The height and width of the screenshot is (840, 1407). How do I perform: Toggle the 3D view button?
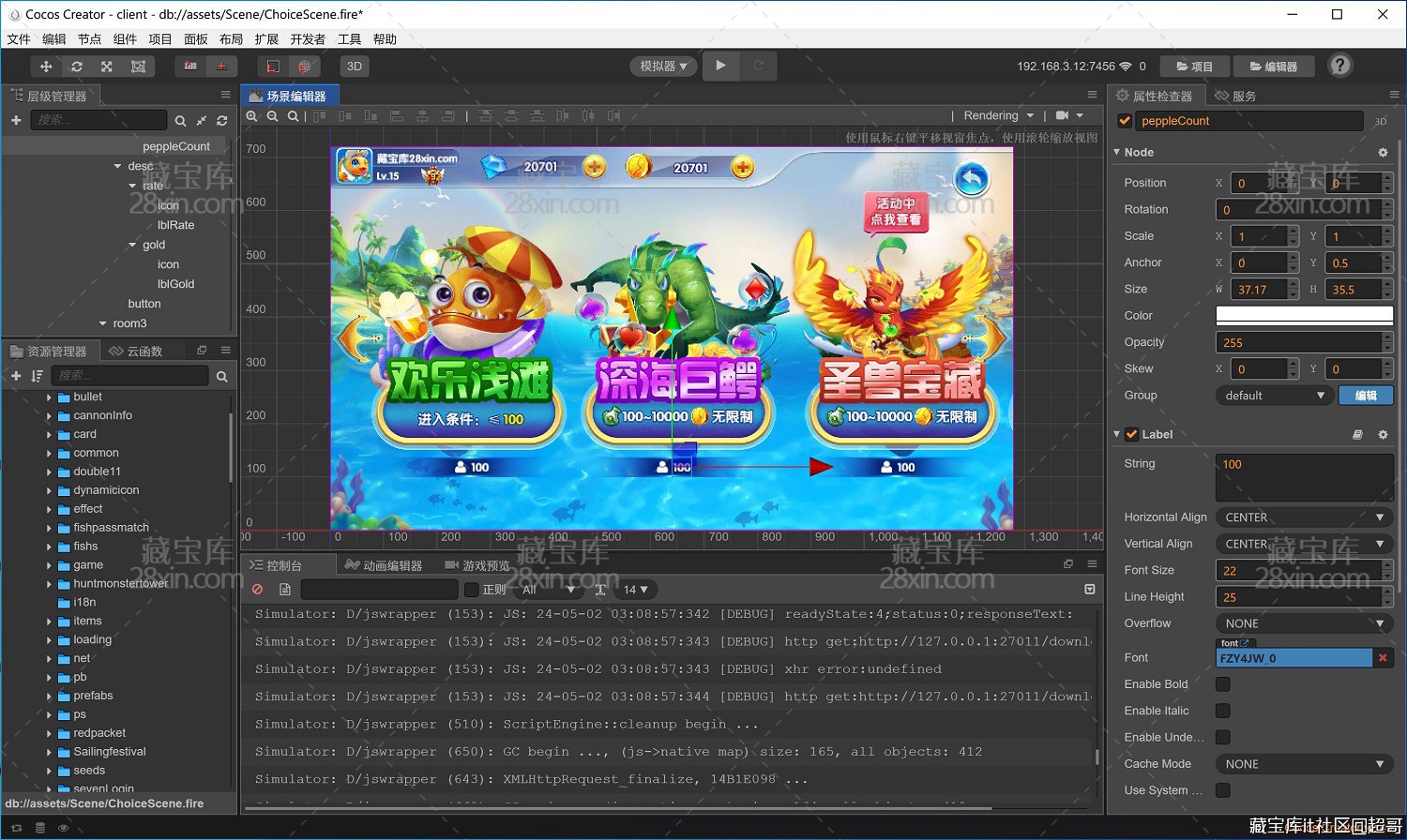point(355,67)
